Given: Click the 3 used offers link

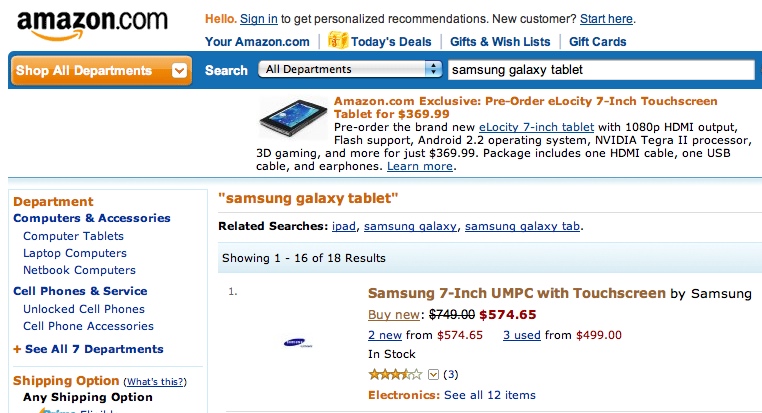Looking at the screenshot, I should pos(522,334).
